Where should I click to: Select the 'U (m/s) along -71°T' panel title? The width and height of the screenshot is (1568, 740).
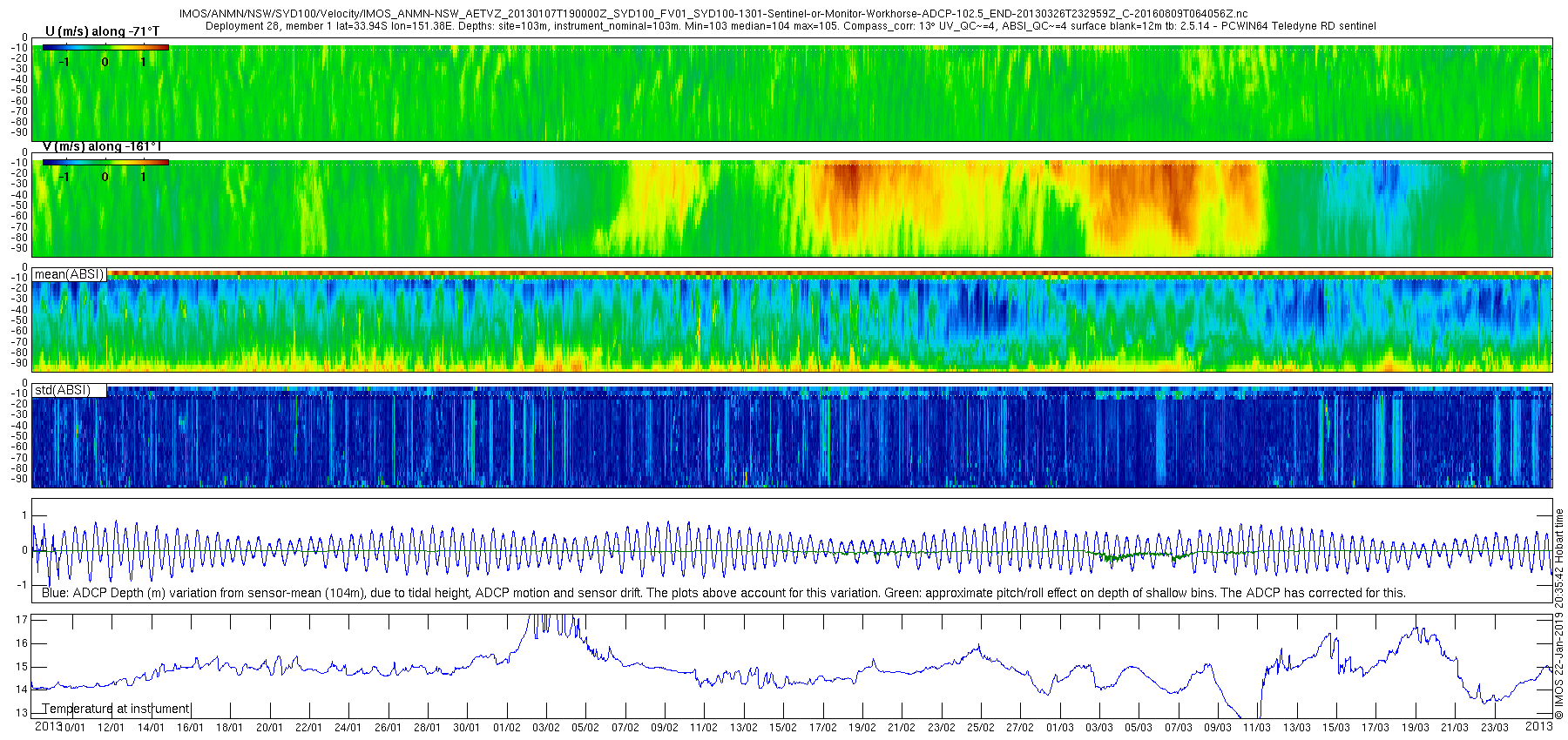tap(103, 31)
